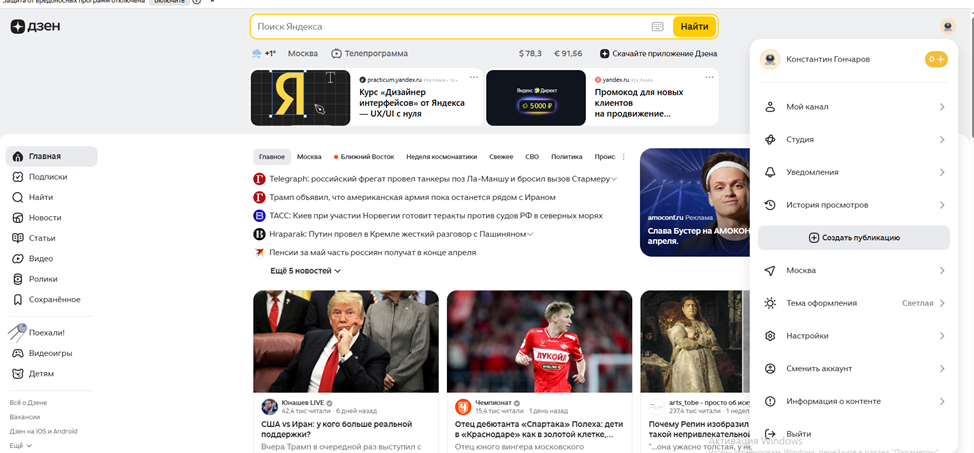Click Скачайте приложение Дзена link
The image size is (974, 453).
pos(658,53)
